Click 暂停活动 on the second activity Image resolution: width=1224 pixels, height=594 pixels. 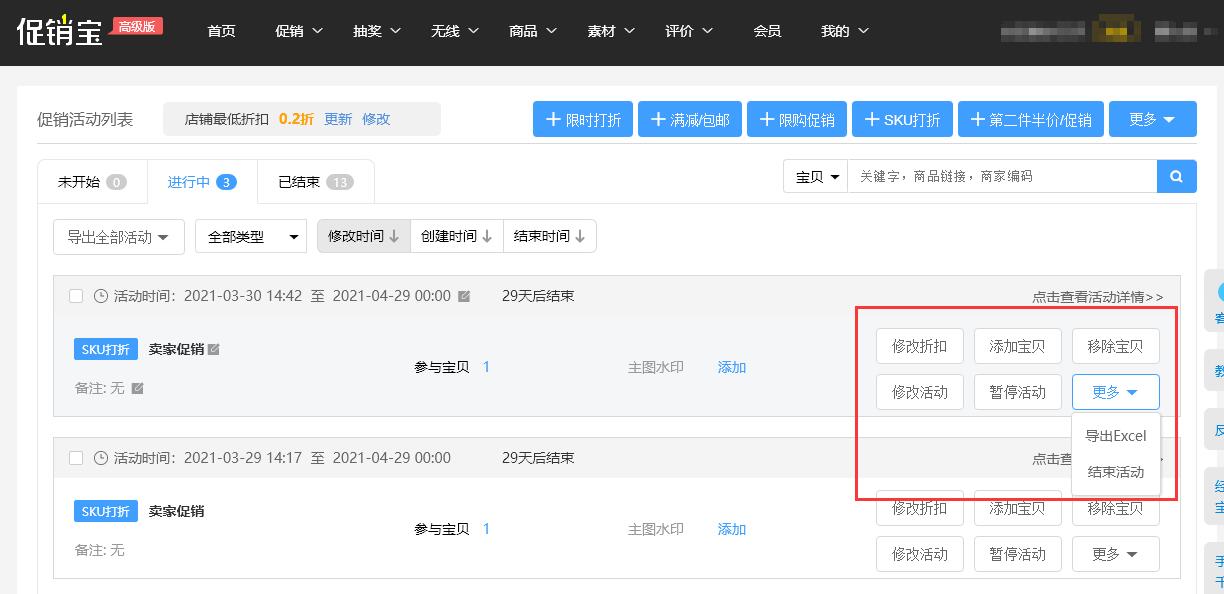click(1017, 554)
